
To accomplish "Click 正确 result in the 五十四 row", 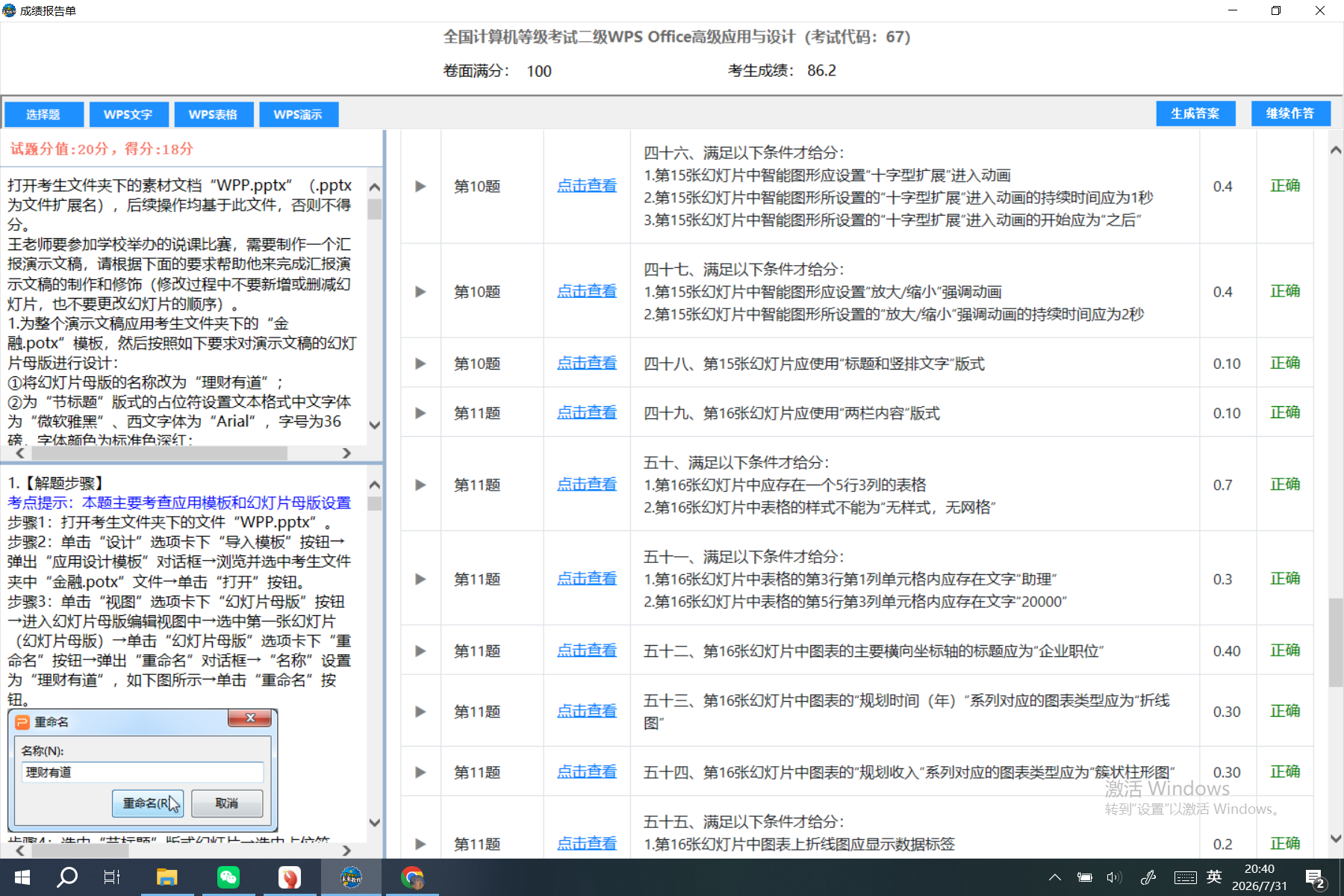I will (1285, 771).
